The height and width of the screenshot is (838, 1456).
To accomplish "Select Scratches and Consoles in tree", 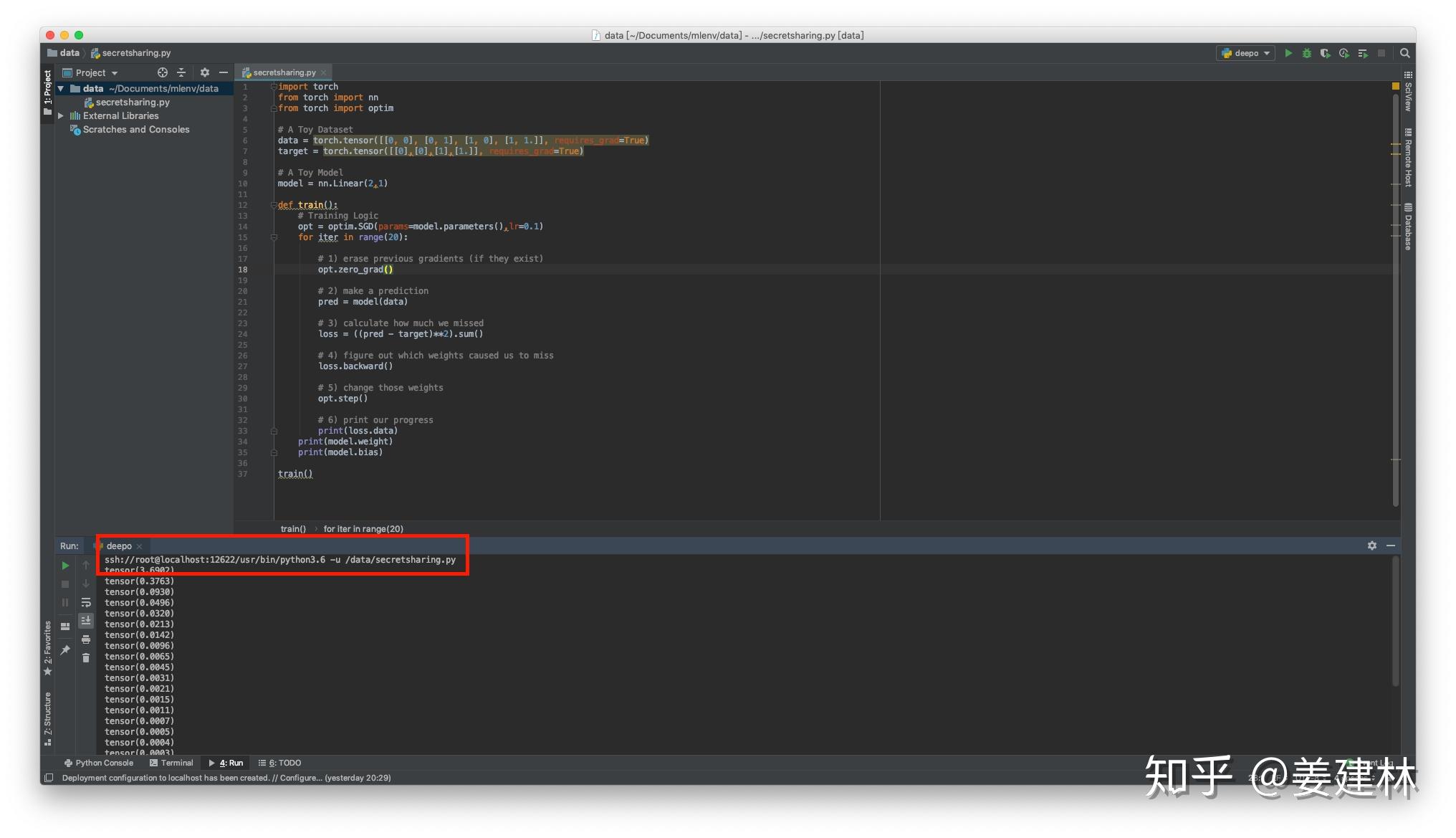I will click(x=136, y=130).
